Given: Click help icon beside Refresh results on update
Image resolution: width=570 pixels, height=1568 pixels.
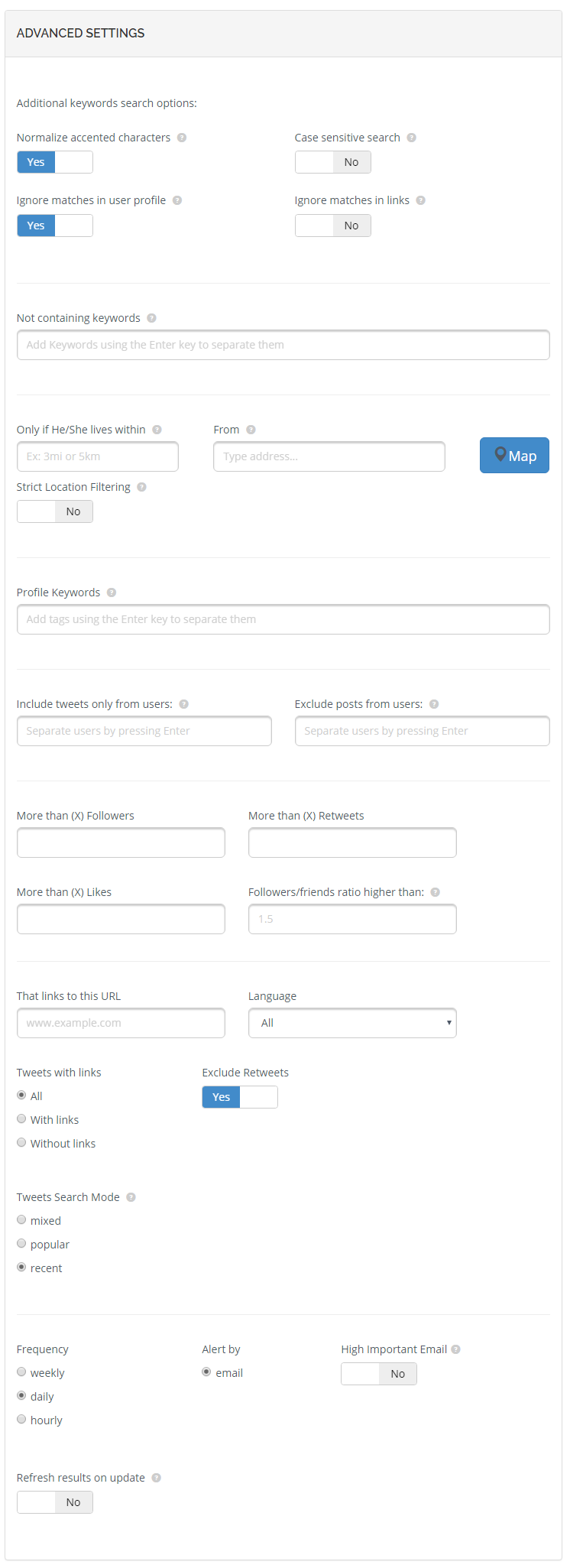Looking at the screenshot, I should click(x=156, y=1478).
